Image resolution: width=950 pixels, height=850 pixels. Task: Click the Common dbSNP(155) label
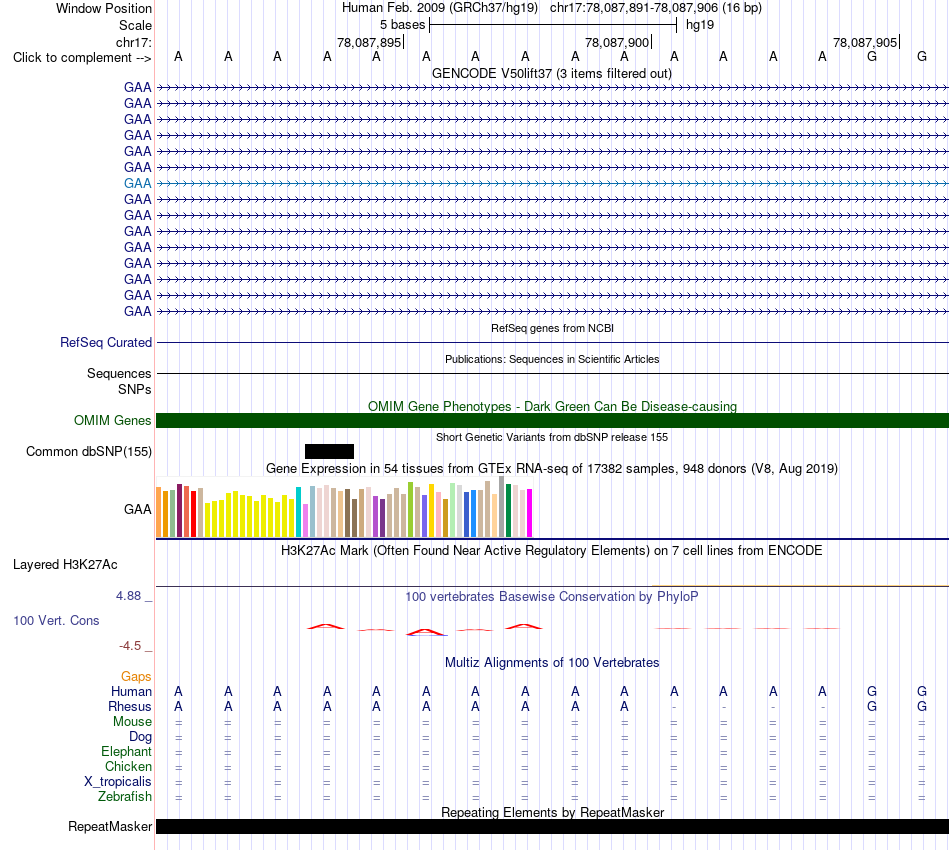(x=89, y=452)
